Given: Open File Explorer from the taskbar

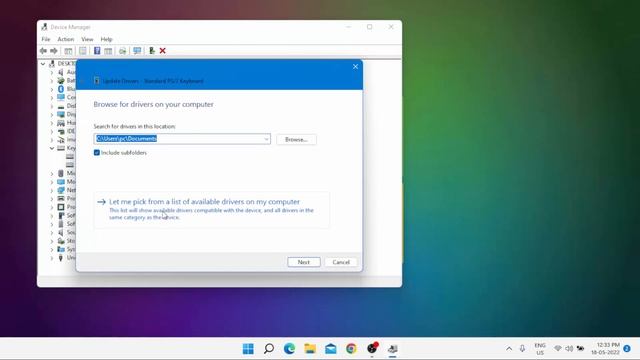Looking at the screenshot, I should [310, 349].
